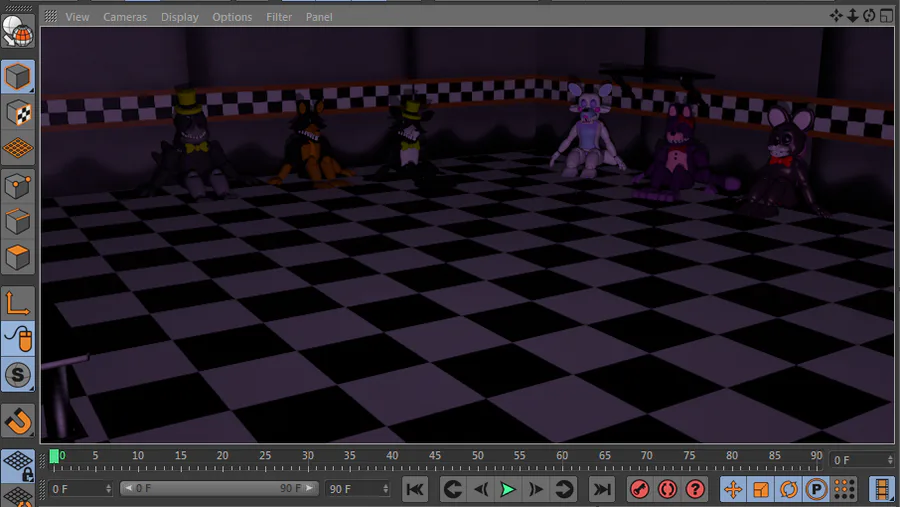Switch to Polygons mode
900x507 pixels.
pyautogui.click(x=18, y=257)
